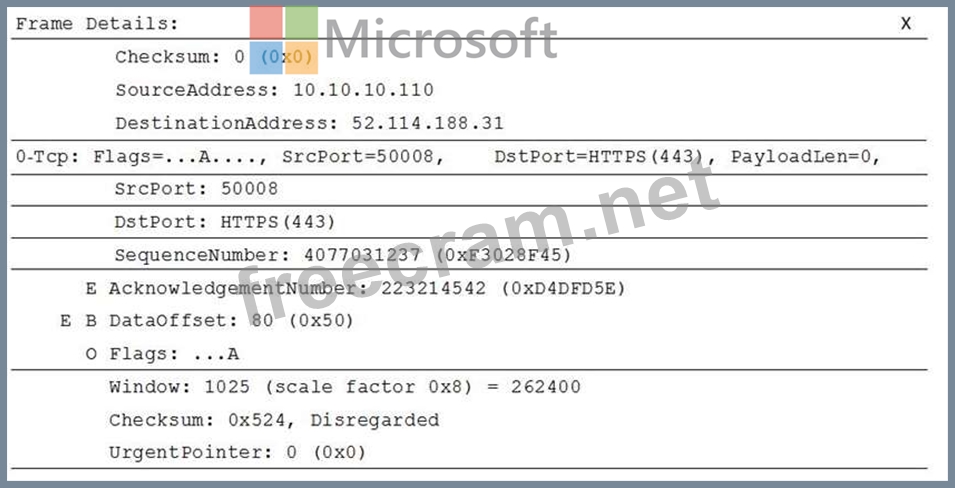
Task: Close the Frame Details panel with X
Action: [906, 23]
